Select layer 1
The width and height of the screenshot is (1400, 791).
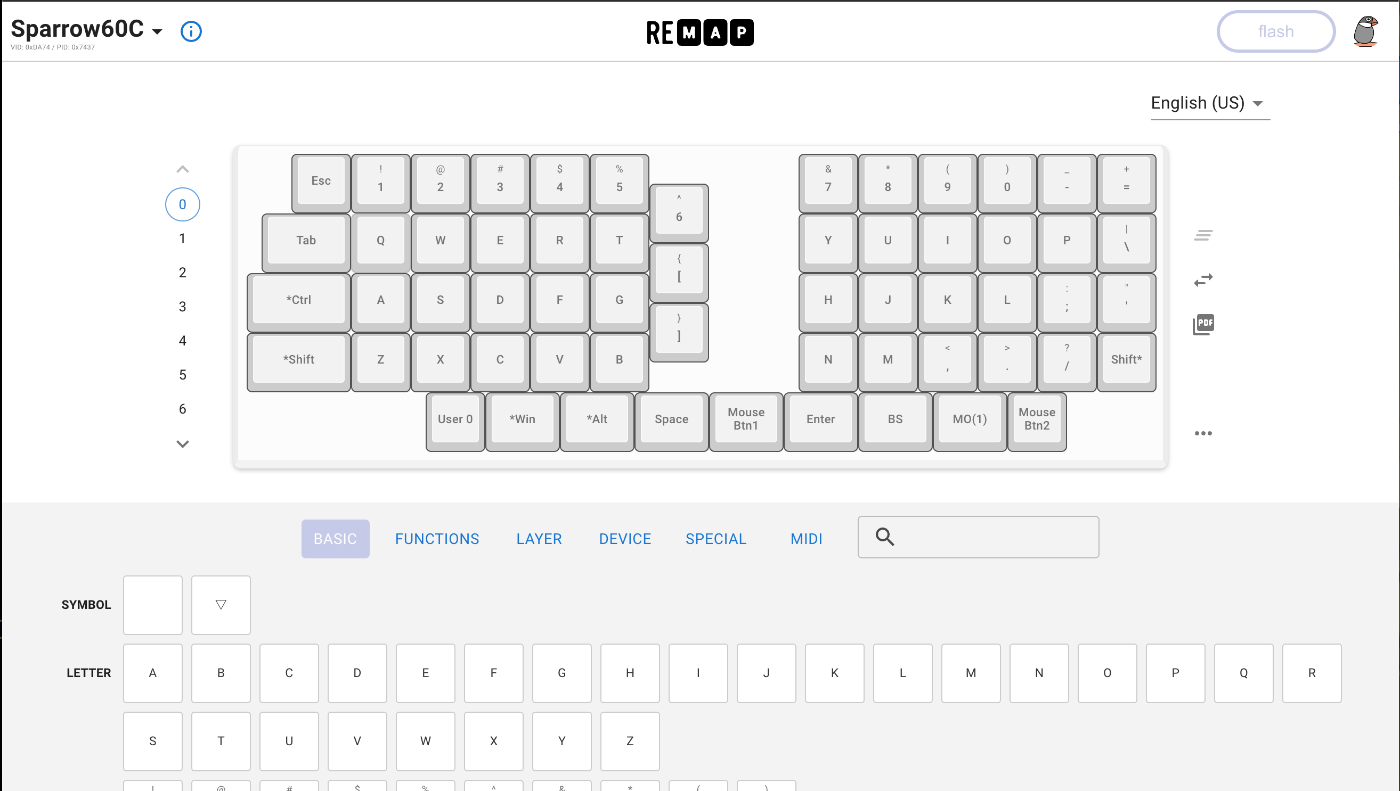(182, 239)
